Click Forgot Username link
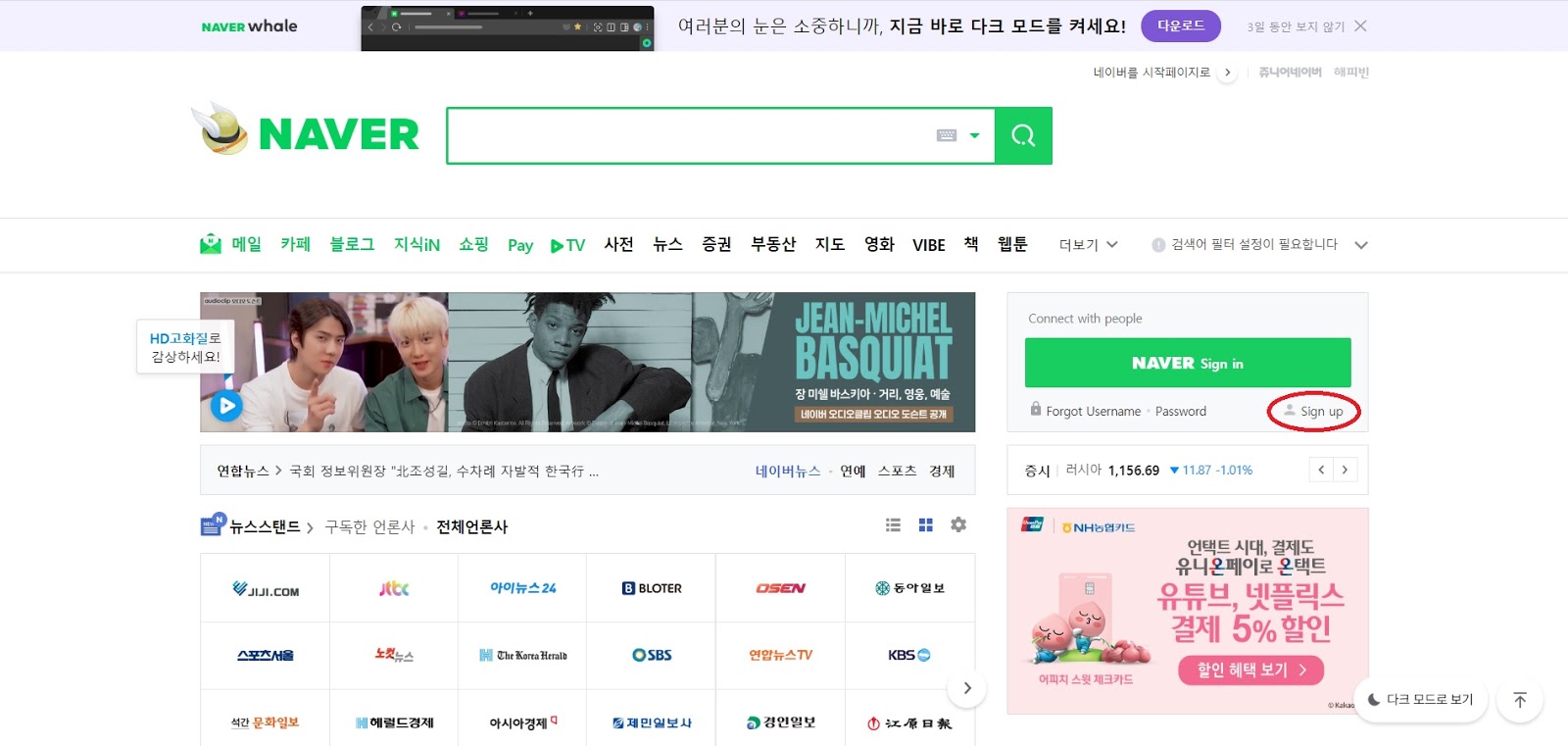Screen dimensions: 1568x746 [x=1093, y=412]
